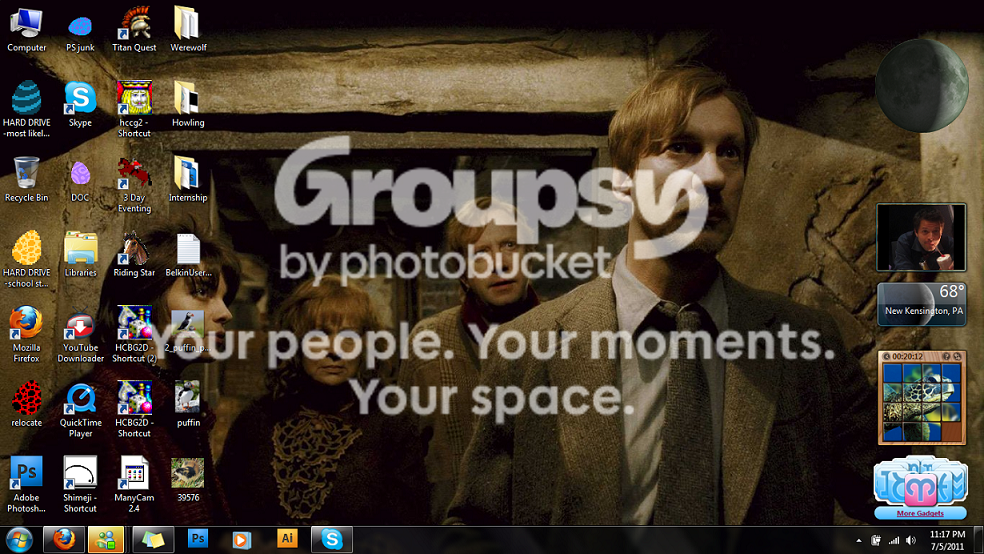The height and width of the screenshot is (554, 984).
Task: Launch the Titan Quest shortcut
Action: [134, 30]
